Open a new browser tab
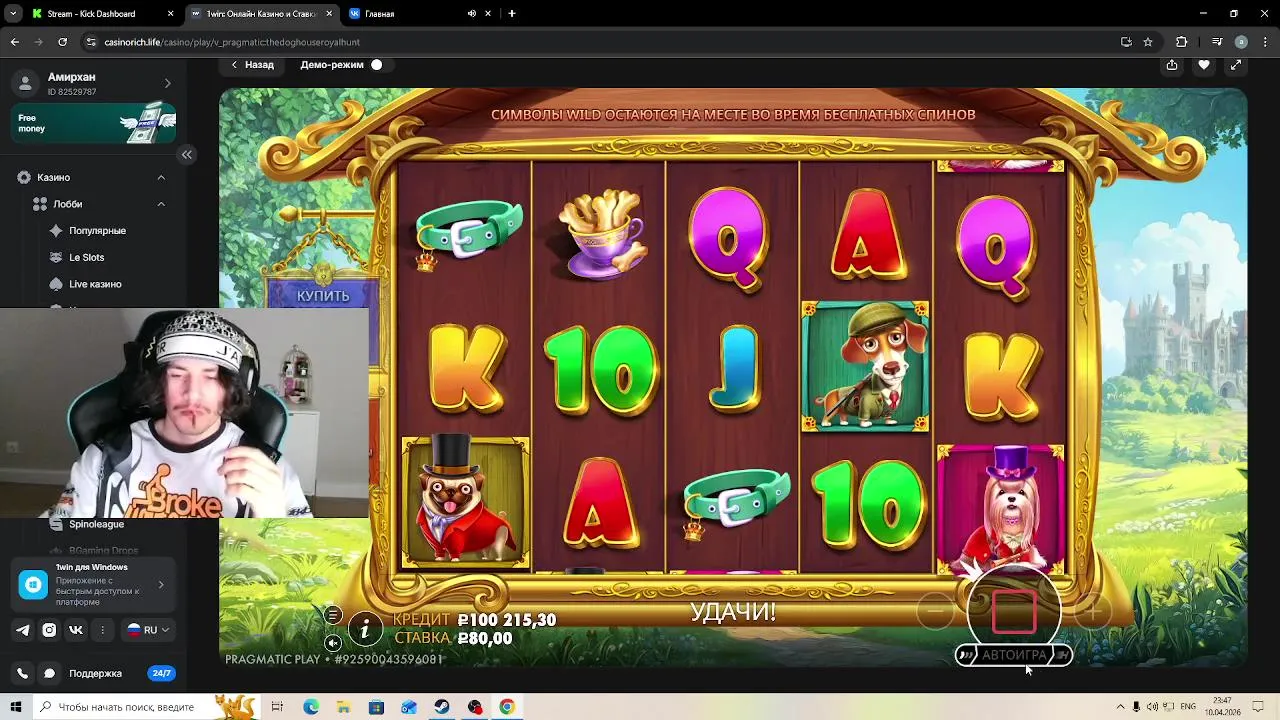Viewport: 1280px width, 720px height. 512,14
